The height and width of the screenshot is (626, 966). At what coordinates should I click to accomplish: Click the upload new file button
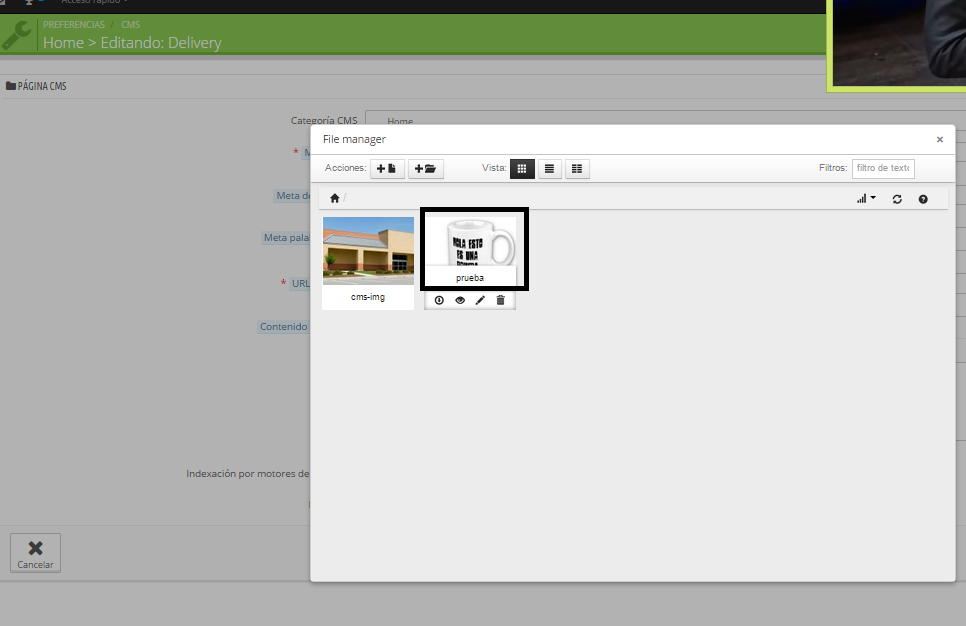click(387, 169)
